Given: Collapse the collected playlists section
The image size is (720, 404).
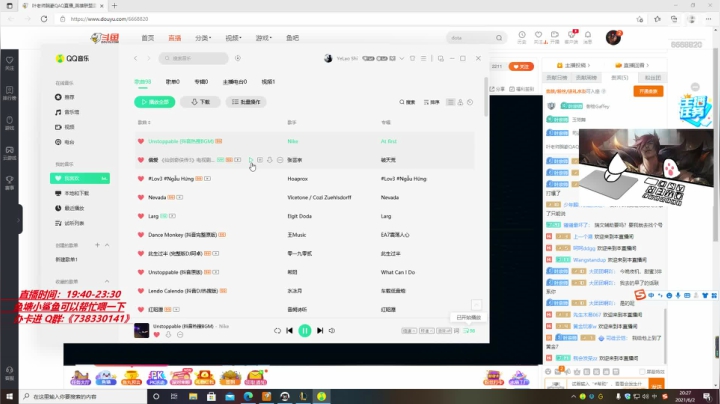Looking at the screenshot, I should tap(107, 281).
